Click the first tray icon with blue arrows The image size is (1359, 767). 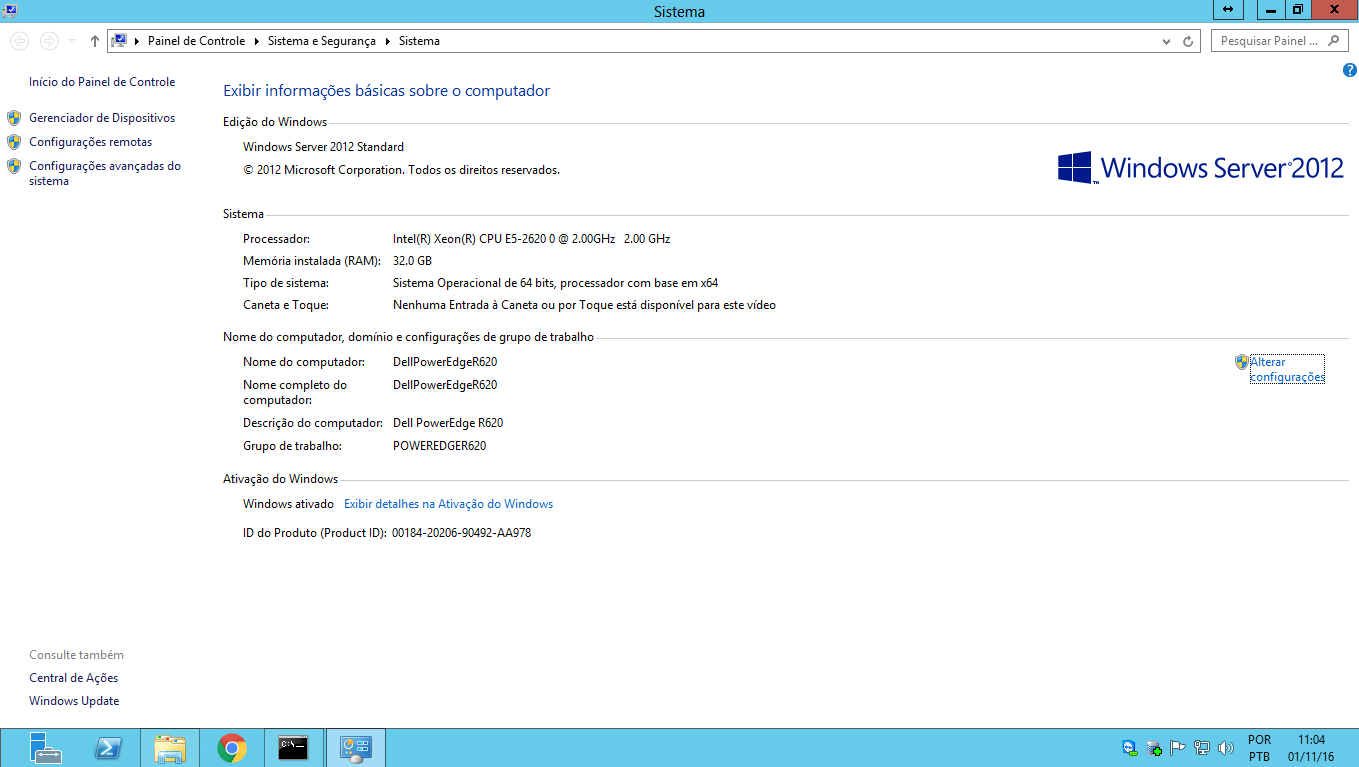click(x=1130, y=747)
